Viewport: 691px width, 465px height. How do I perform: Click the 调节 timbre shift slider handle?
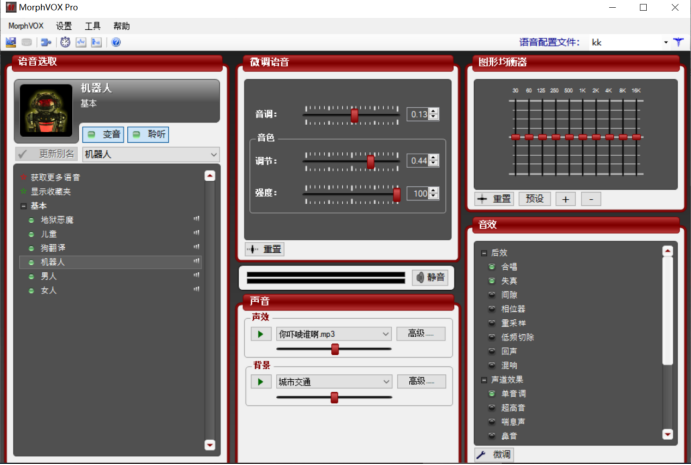371,162
